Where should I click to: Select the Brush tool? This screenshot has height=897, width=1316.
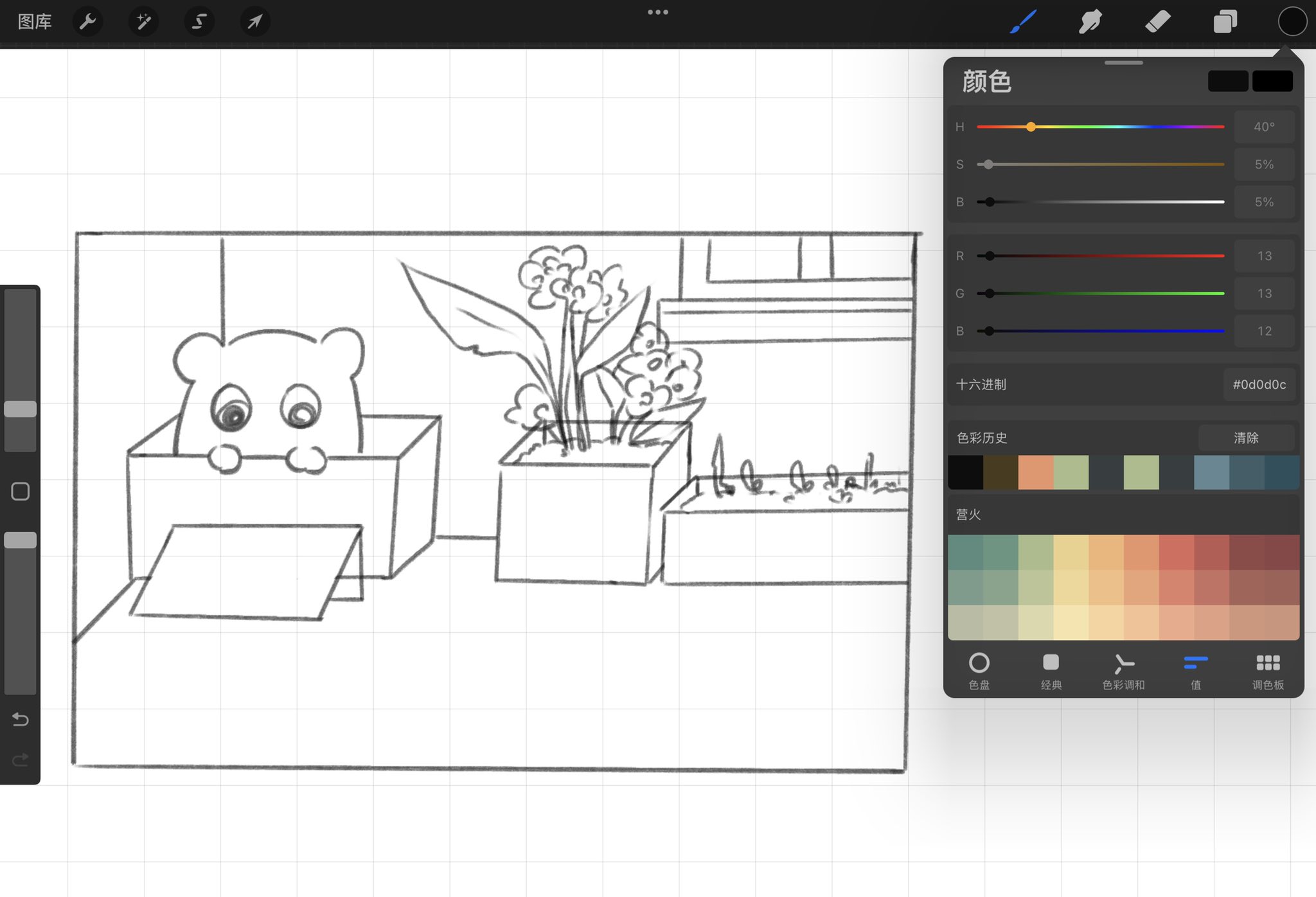click(x=1023, y=22)
